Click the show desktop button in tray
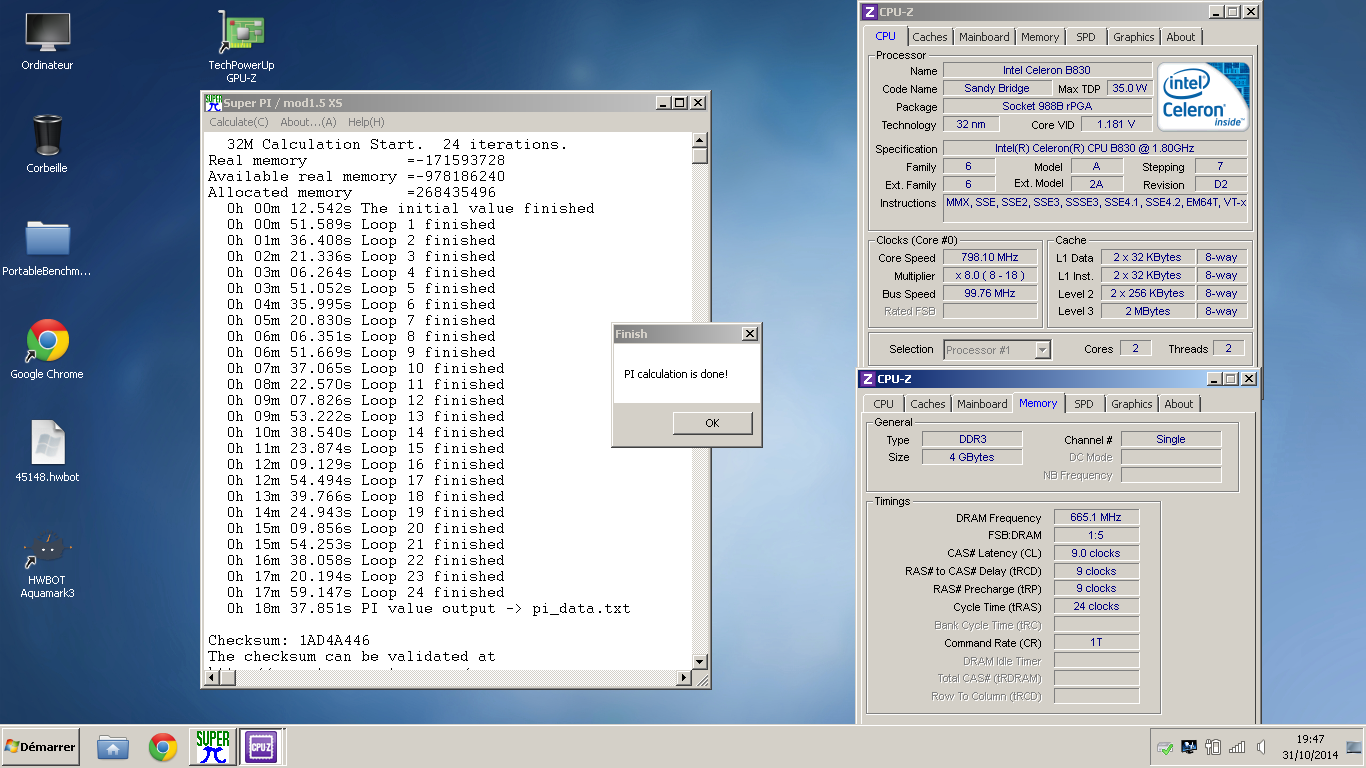Screen dimensions: 1366x768 (1354, 747)
